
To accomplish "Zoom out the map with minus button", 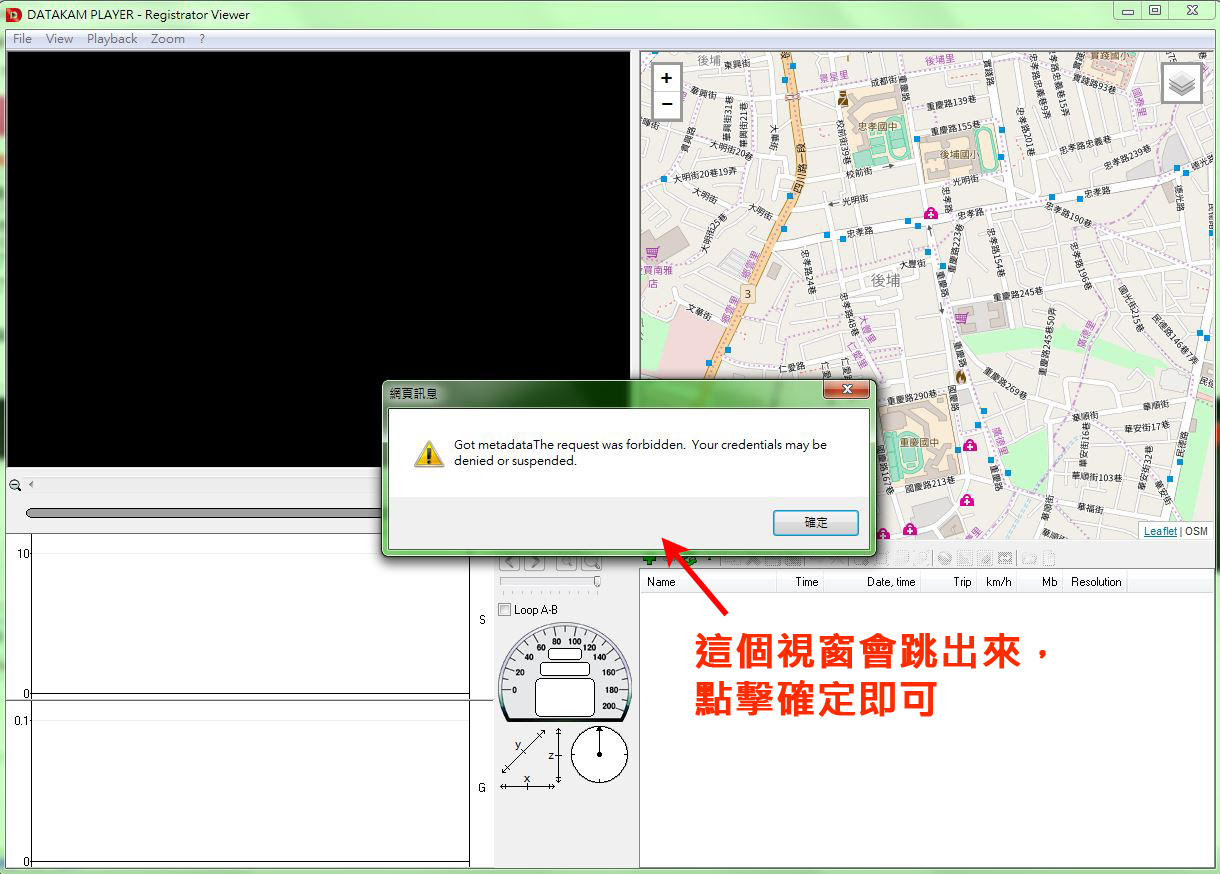I will (666, 105).
